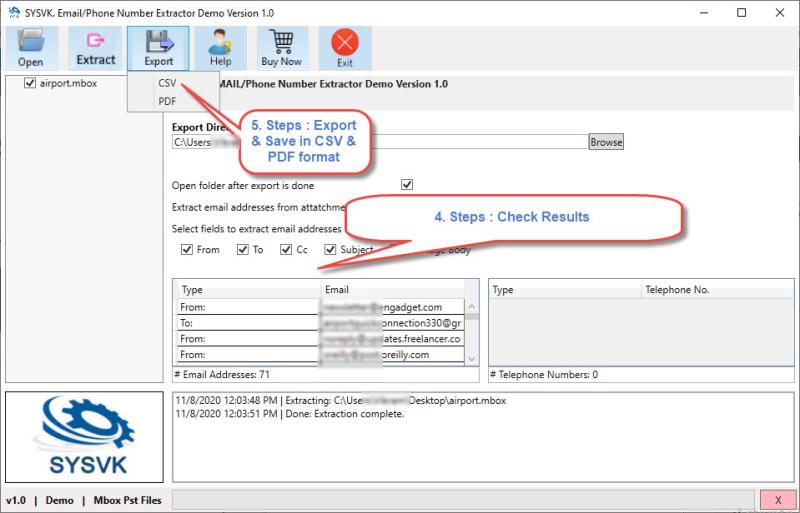The image size is (800, 513).
Task: Click the Buy Now cart icon
Action: (282, 48)
